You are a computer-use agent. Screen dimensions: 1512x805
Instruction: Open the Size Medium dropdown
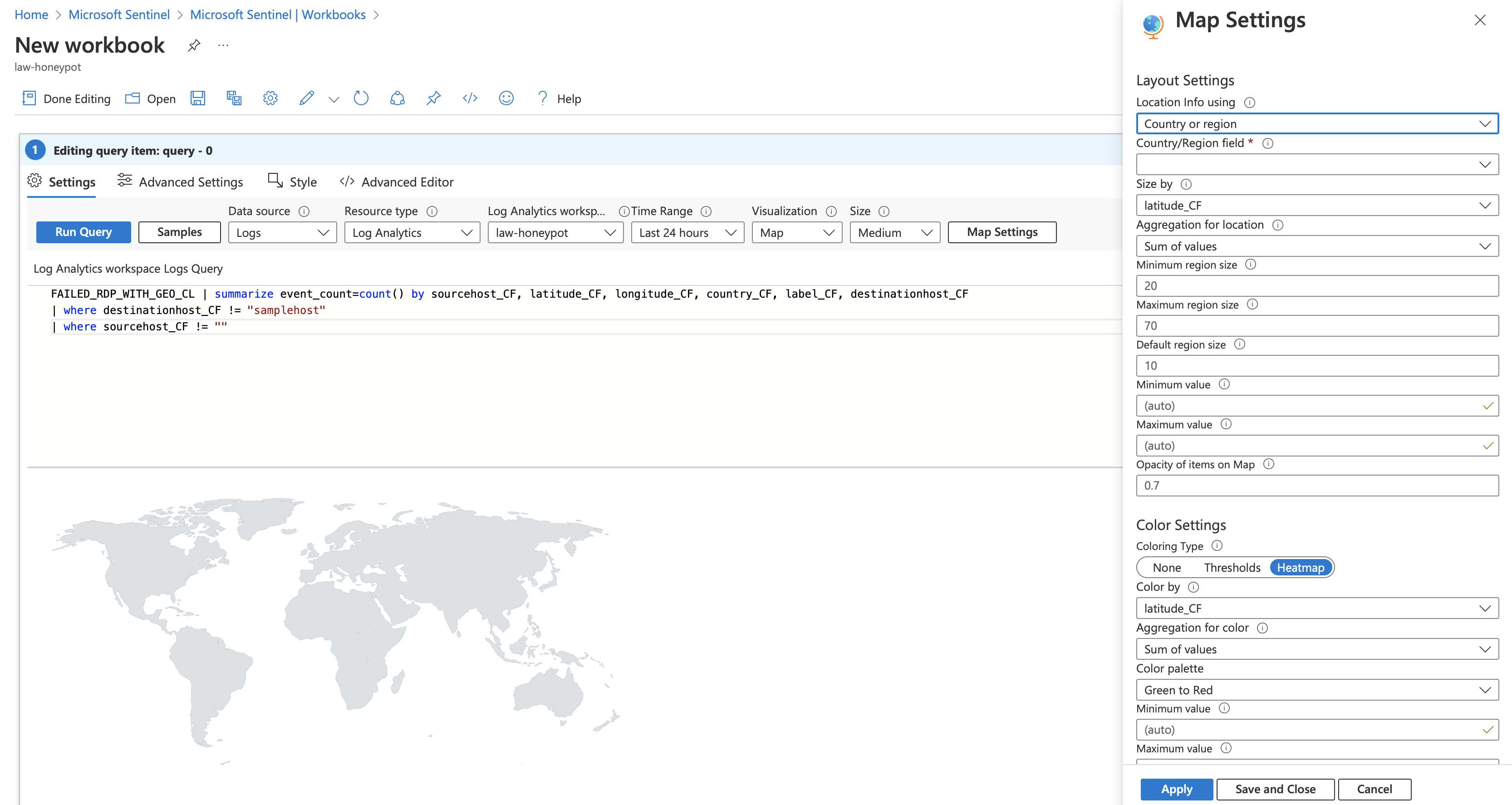tap(895, 232)
